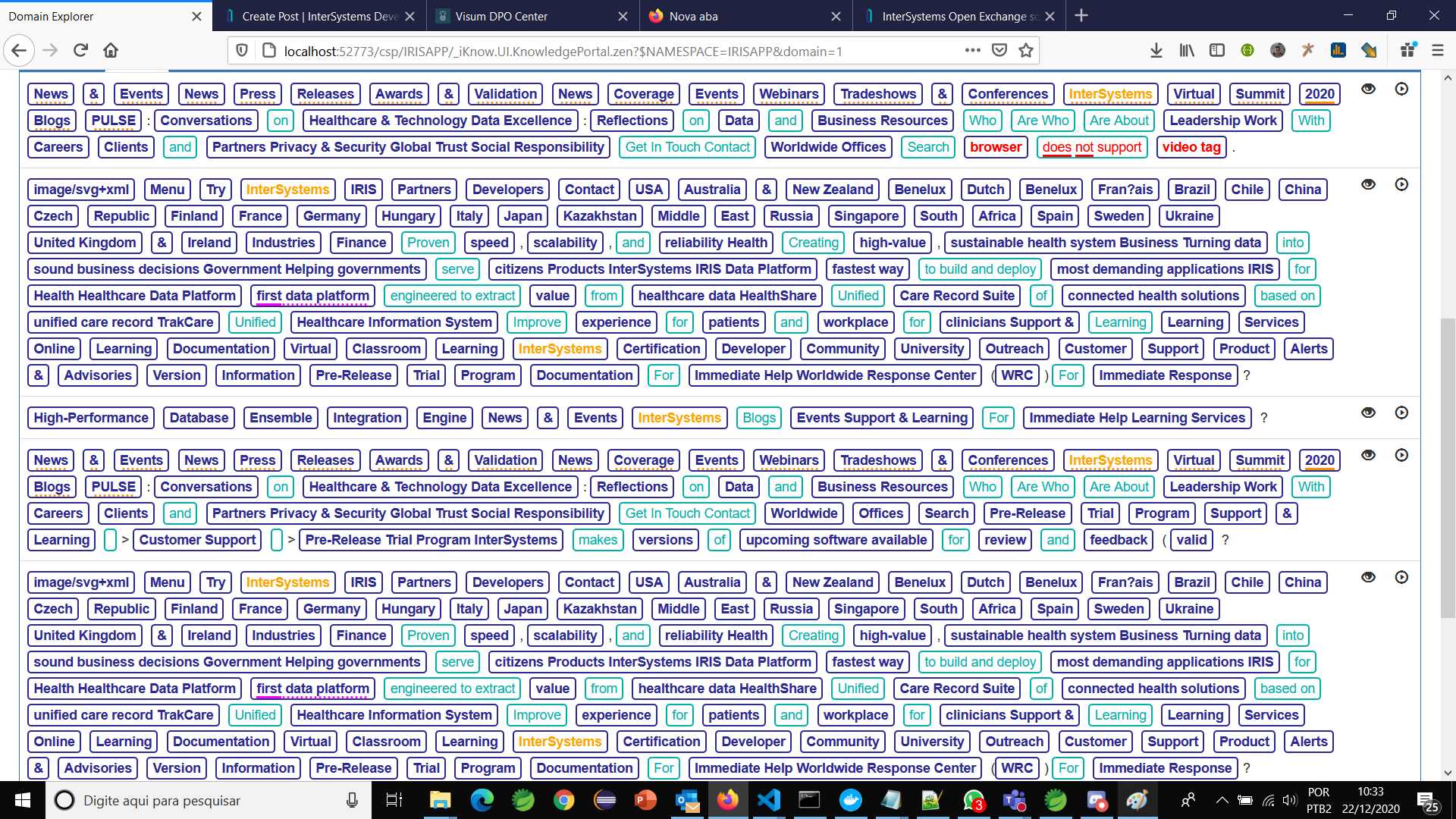Screen dimensions: 1456x819
Task: Open the Windows Start menu
Action: (22, 800)
